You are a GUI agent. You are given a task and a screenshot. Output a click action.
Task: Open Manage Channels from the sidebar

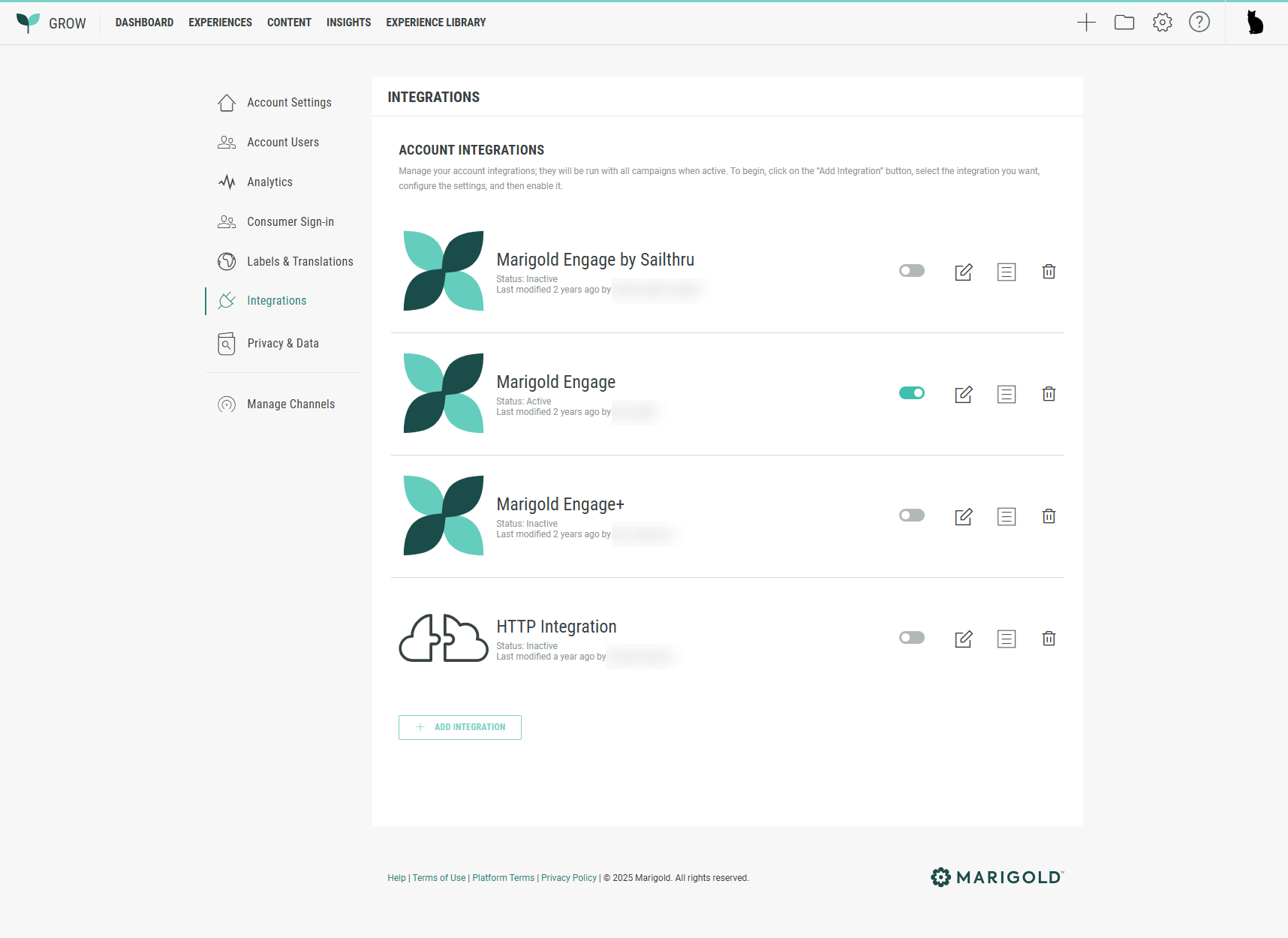click(x=290, y=404)
